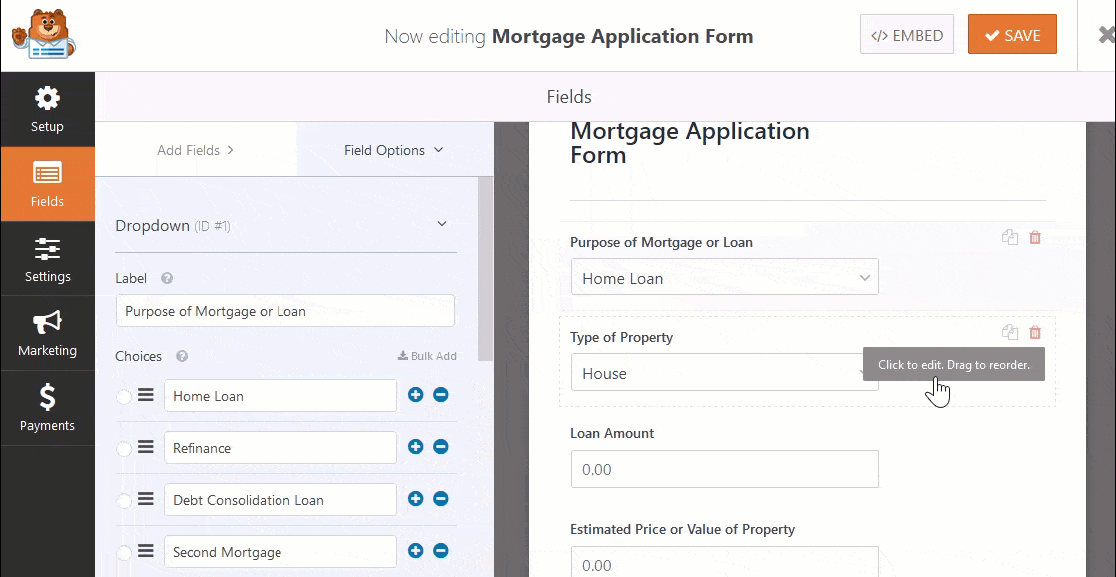Remove the Refinance choice
This screenshot has height=577, width=1116.
[x=440, y=447]
